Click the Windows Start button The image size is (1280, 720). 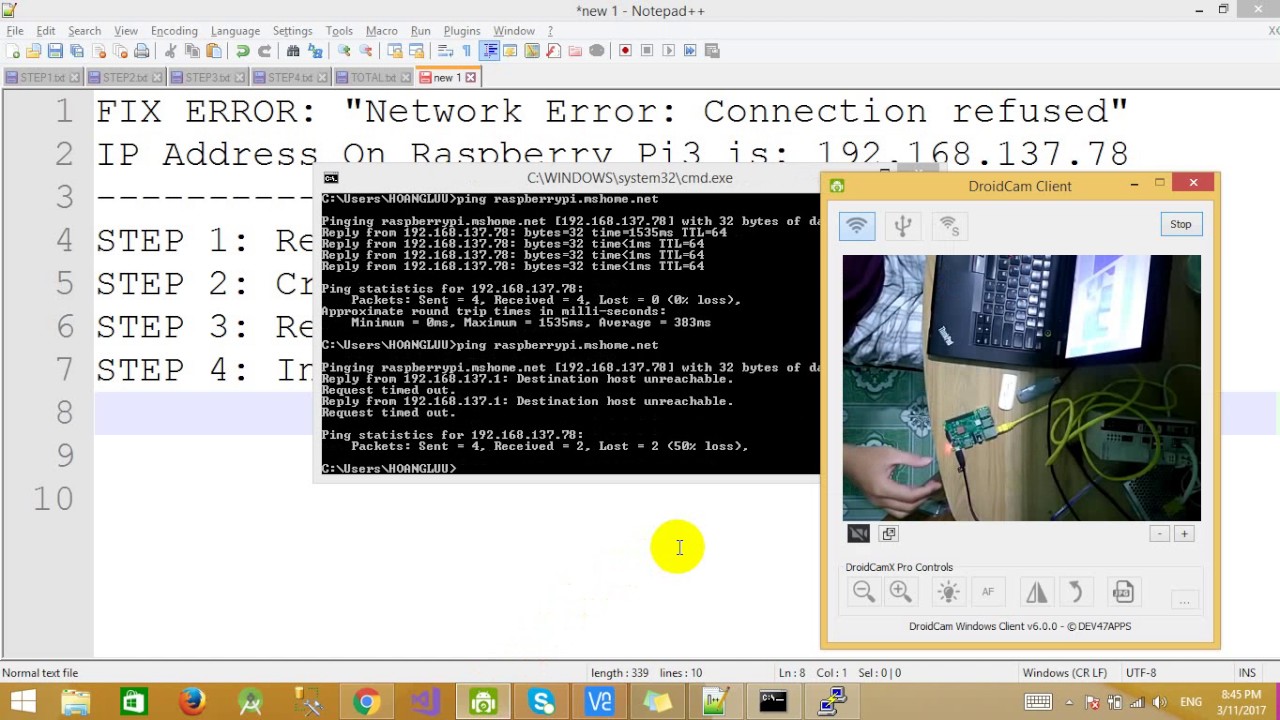point(22,702)
